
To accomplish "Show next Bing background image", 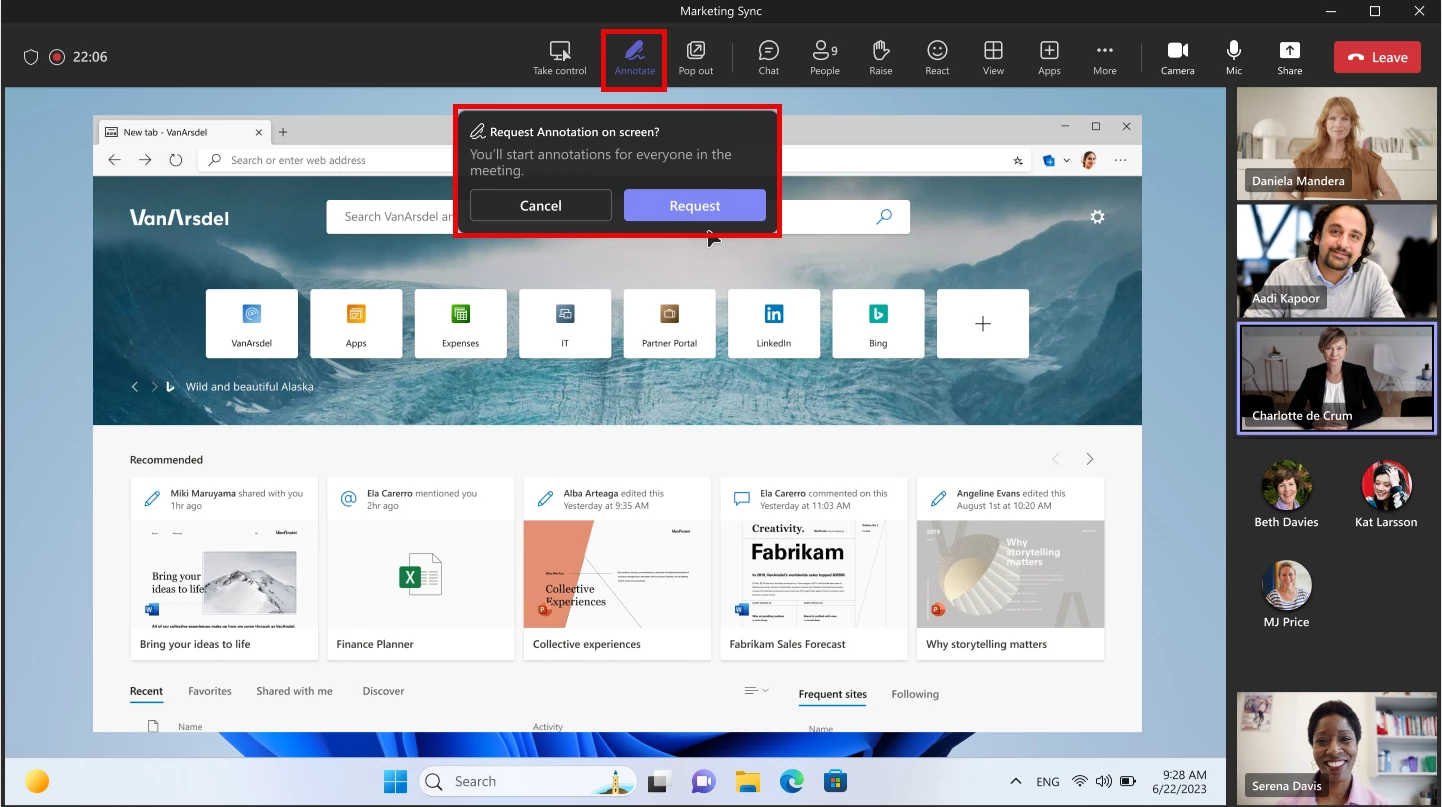I will pyautogui.click(x=154, y=386).
